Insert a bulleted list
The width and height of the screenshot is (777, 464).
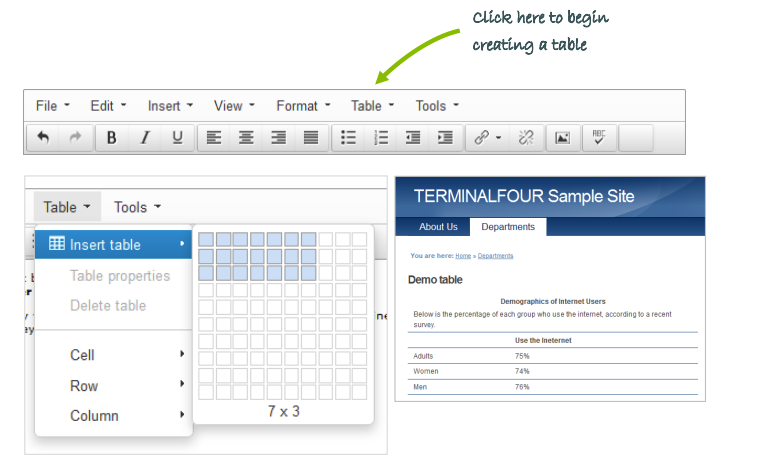(x=348, y=138)
